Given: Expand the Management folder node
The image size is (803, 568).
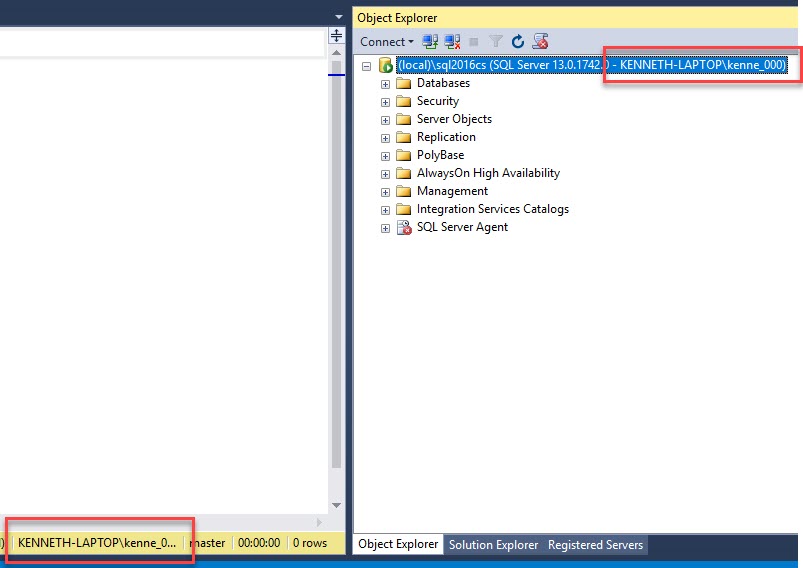Looking at the screenshot, I should [x=386, y=192].
